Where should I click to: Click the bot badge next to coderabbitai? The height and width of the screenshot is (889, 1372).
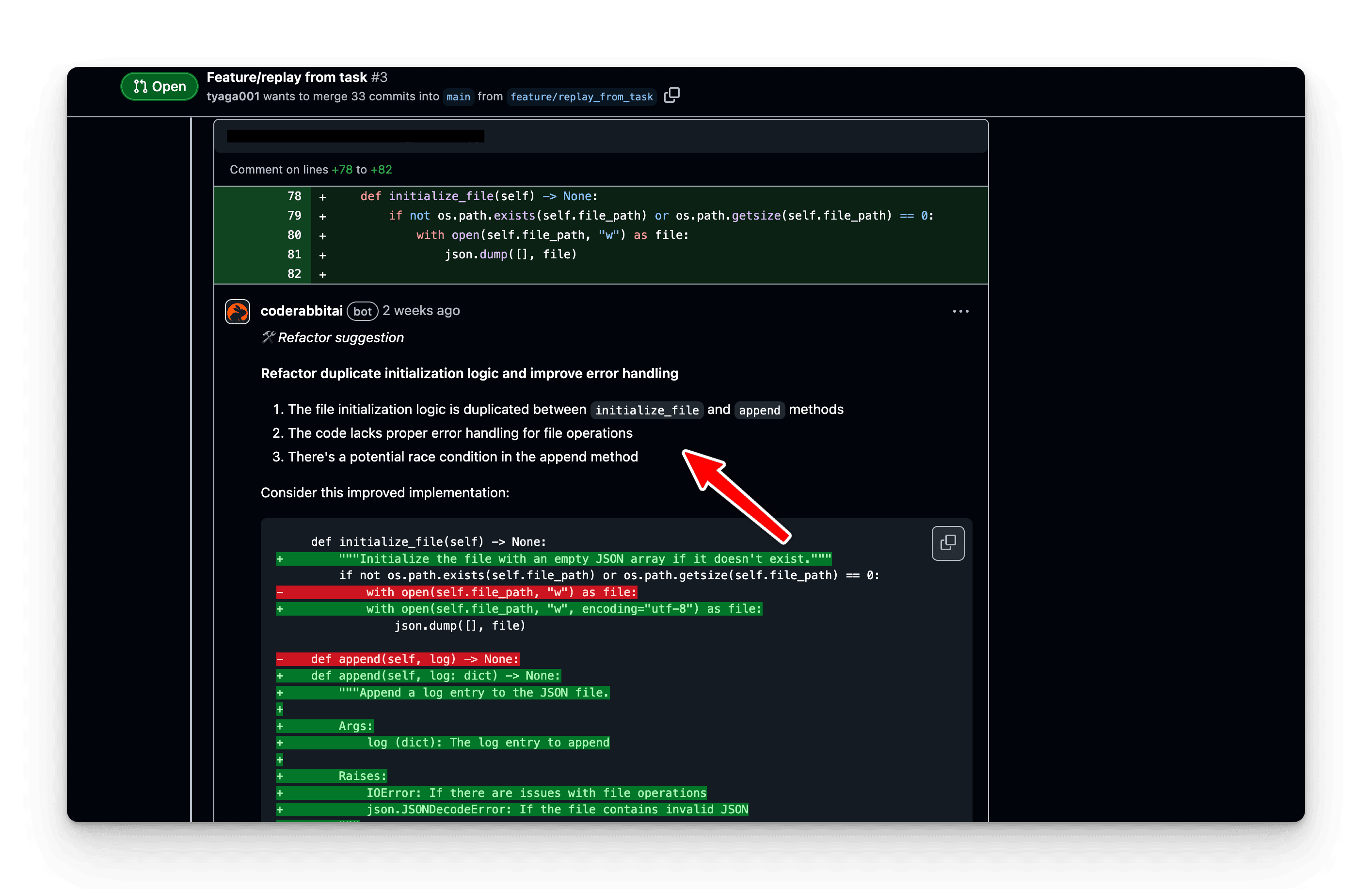pyautogui.click(x=362, y=311)
